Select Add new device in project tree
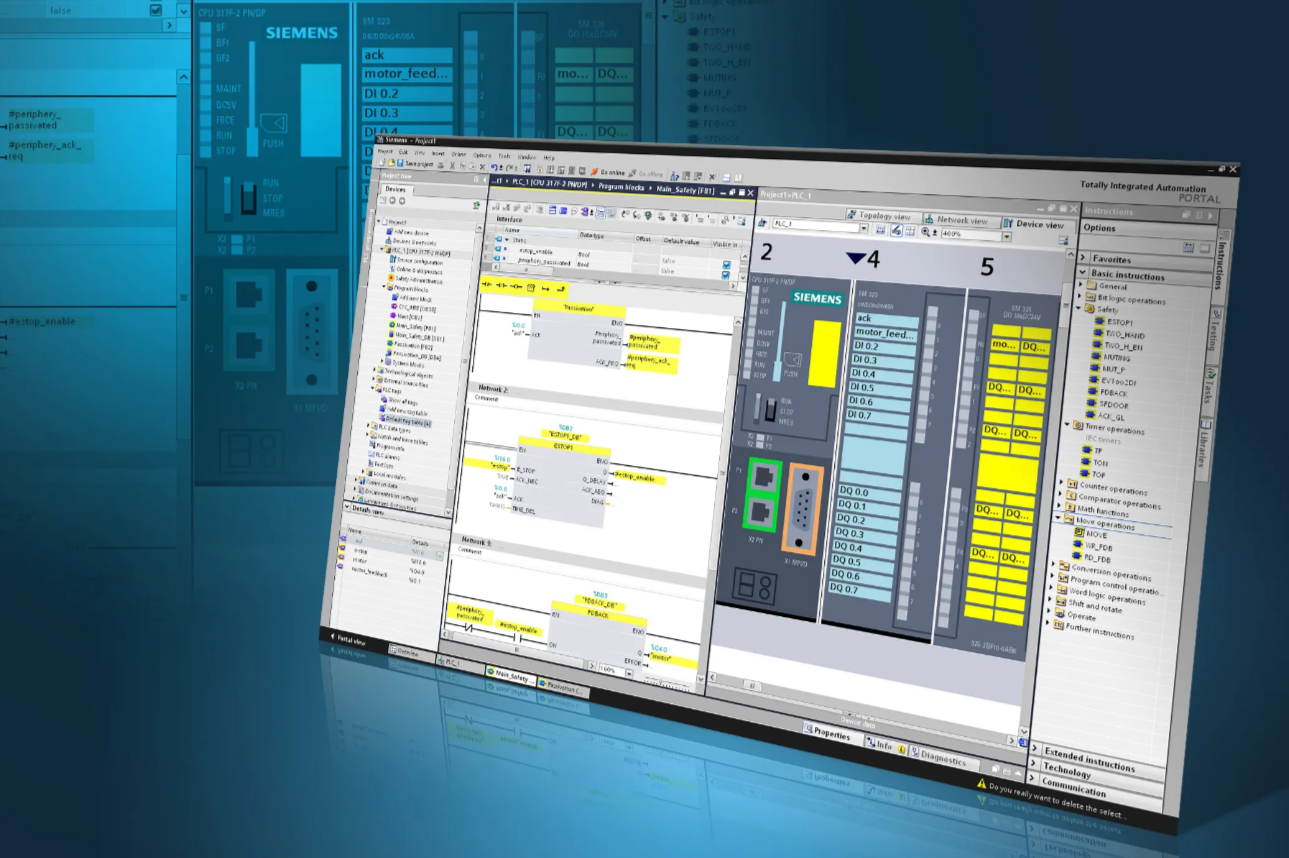Viewport: 1289px width, 858px height. (x=407, y=232)
